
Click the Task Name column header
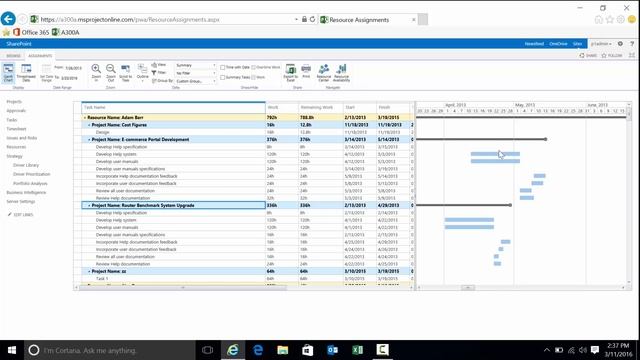[x=173, y=107]
